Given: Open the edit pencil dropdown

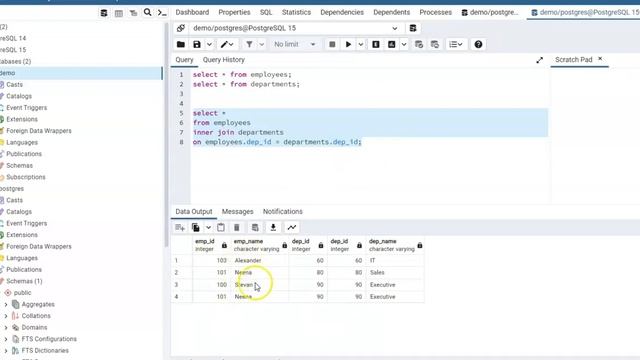Looking at the screenshot, I should click(227, 44).
